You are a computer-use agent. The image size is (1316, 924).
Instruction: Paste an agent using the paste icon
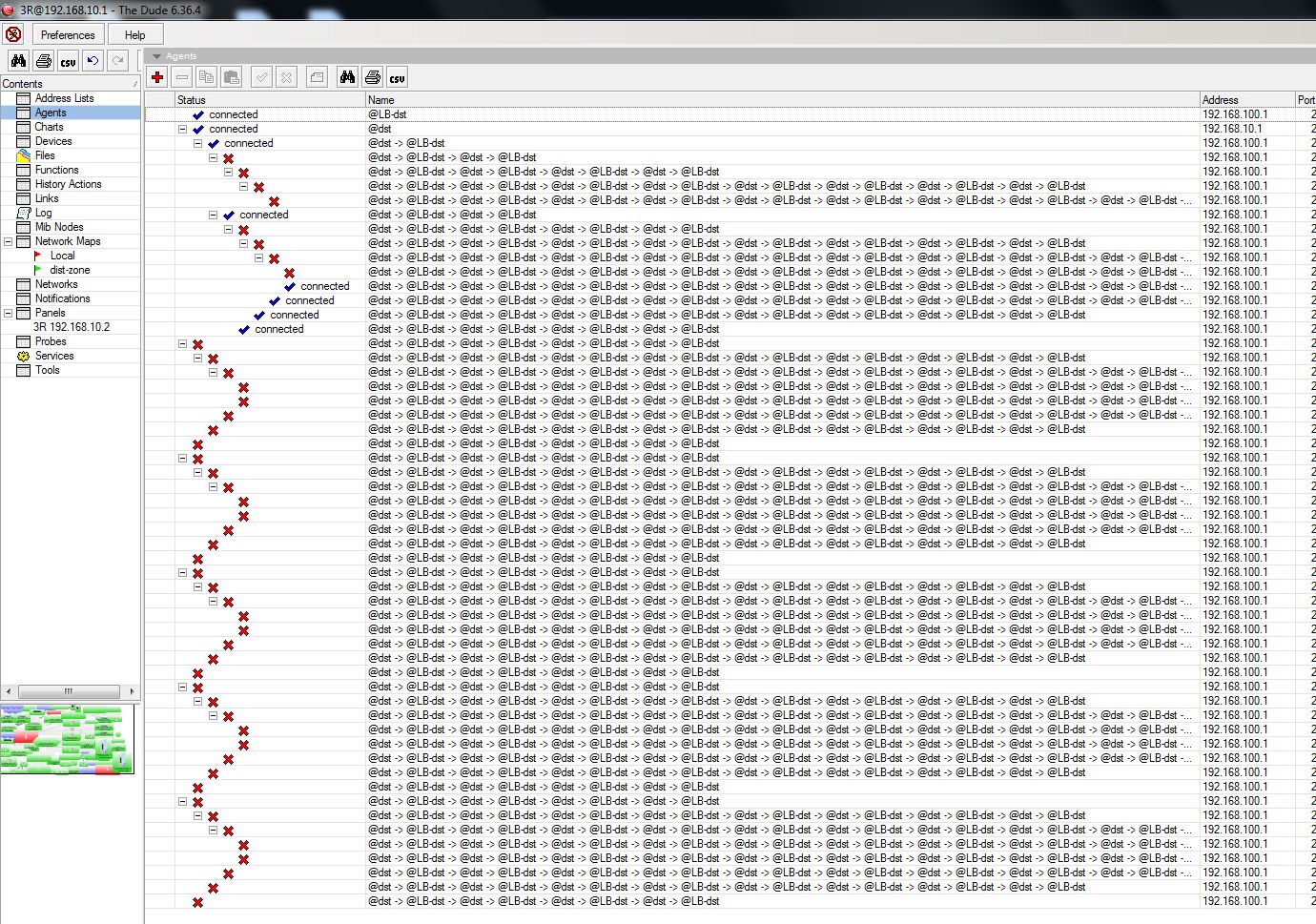(232, 77)
